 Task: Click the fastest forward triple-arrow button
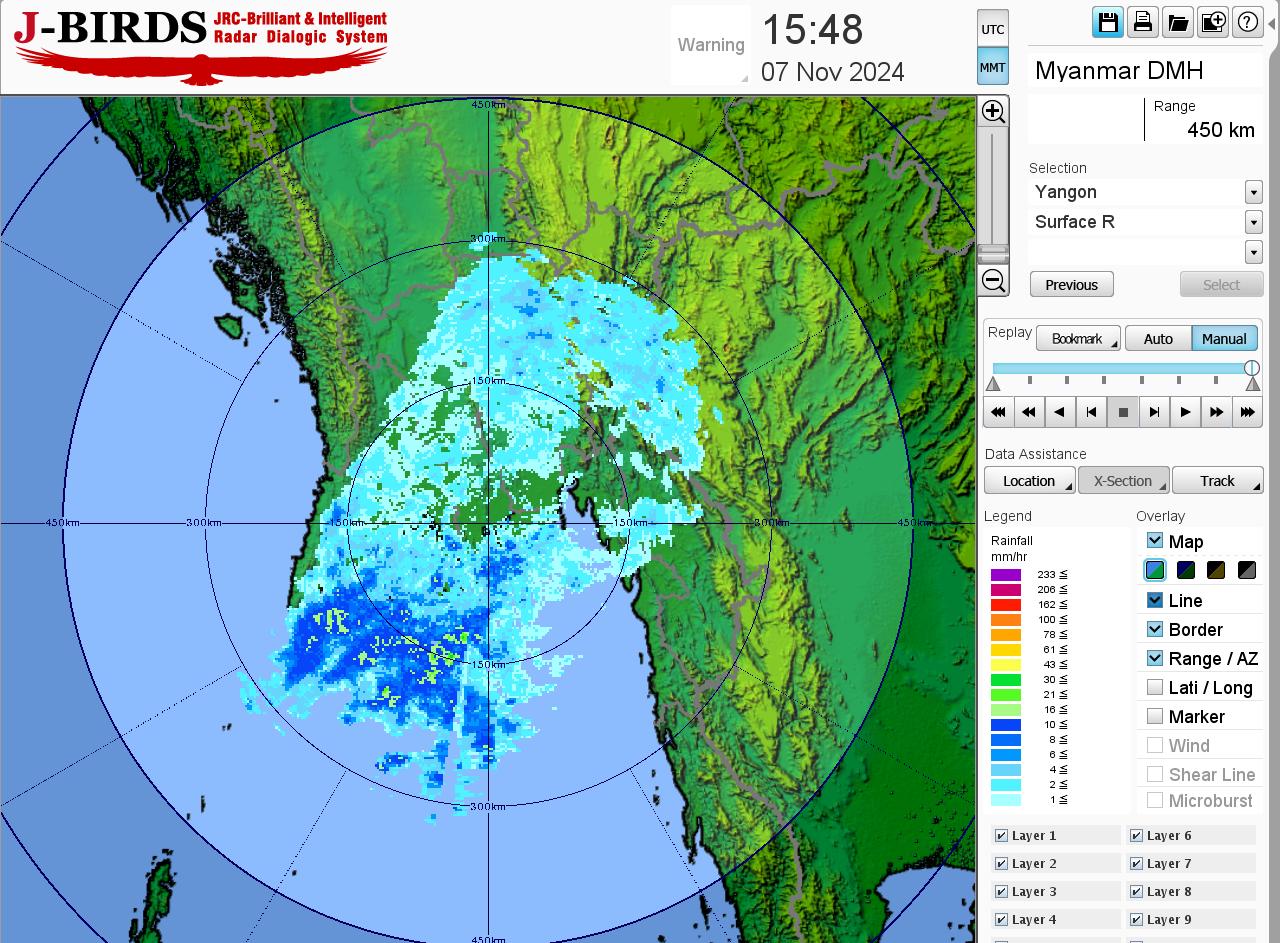click(1247, 412)
